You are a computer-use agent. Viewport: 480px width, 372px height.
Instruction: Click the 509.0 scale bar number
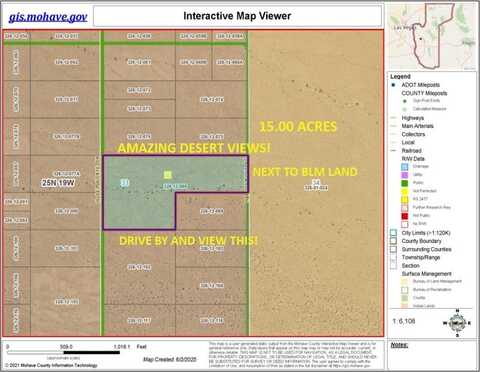[66, 347]
